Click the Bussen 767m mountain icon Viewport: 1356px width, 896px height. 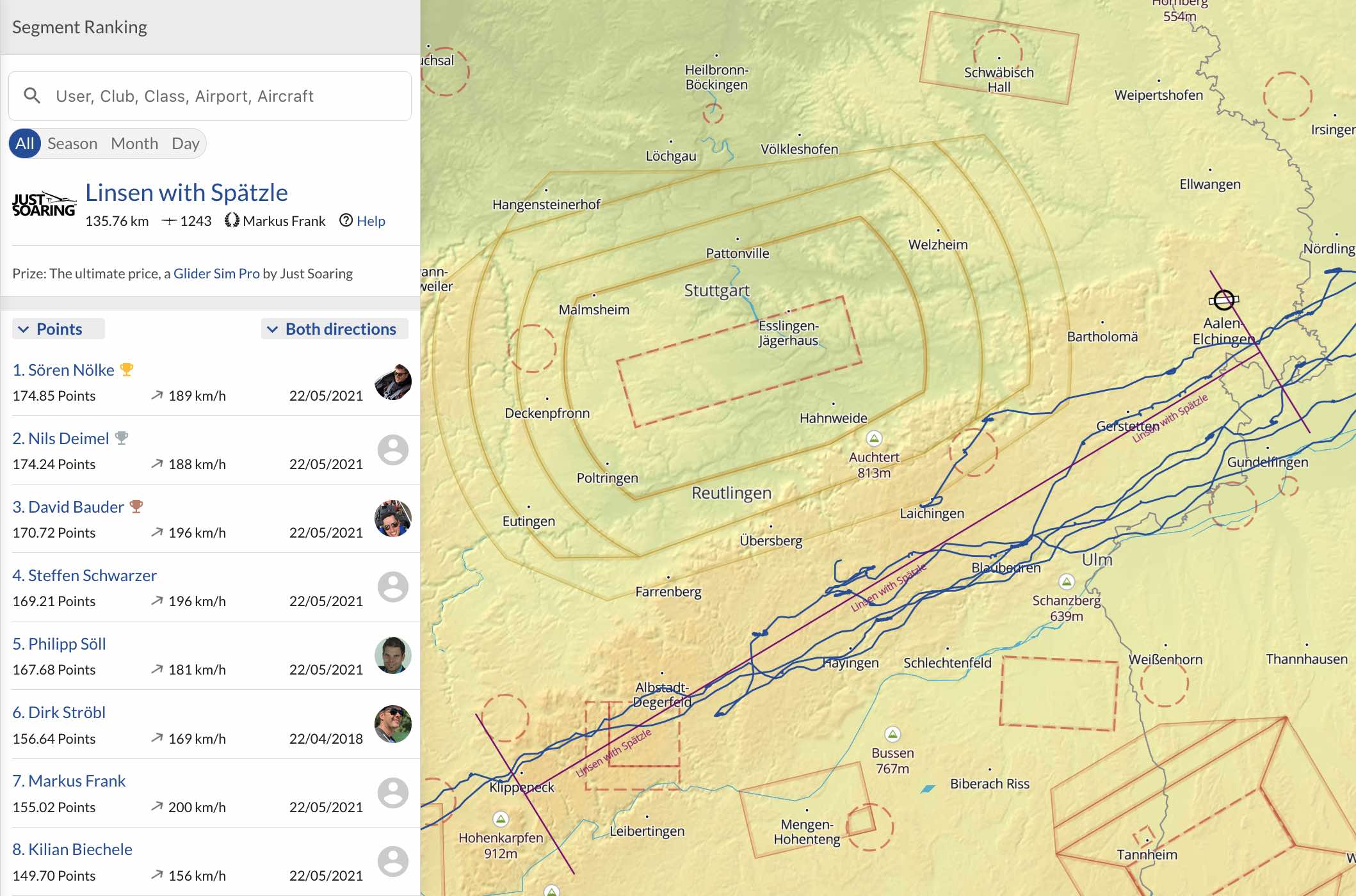(892, 734)
